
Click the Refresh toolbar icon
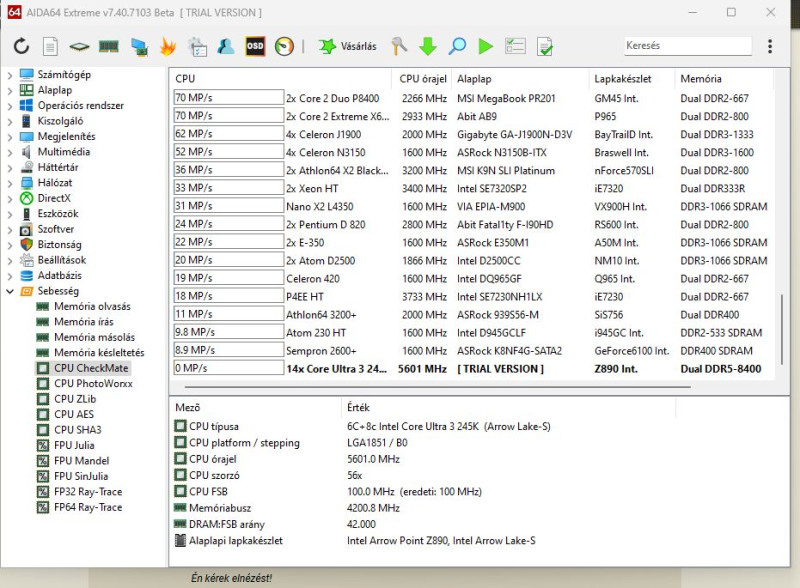(21, 46)
